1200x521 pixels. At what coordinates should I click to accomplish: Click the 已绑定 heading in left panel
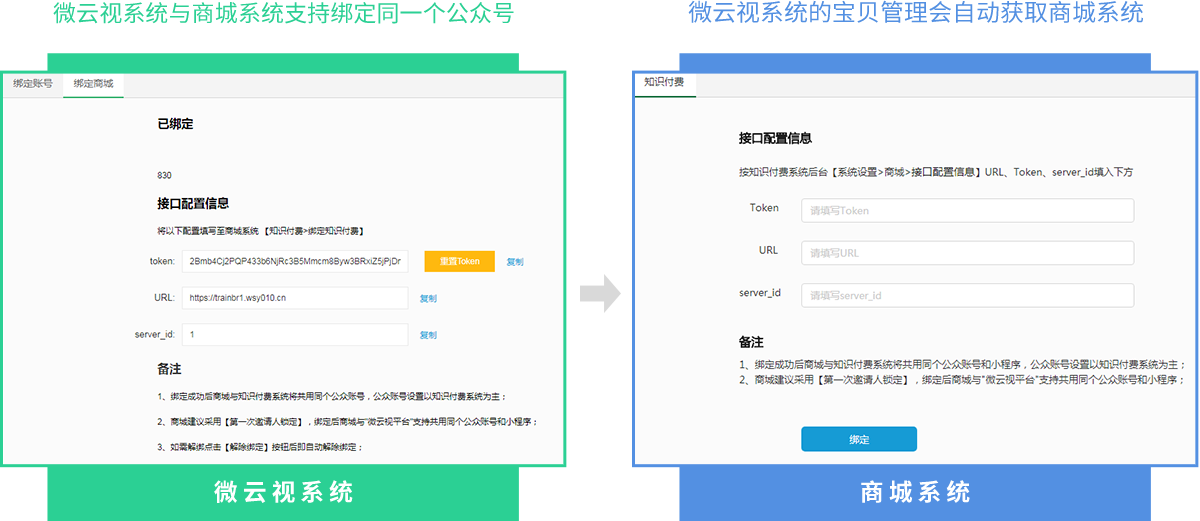pyautogui.click(x=175, y=124)
